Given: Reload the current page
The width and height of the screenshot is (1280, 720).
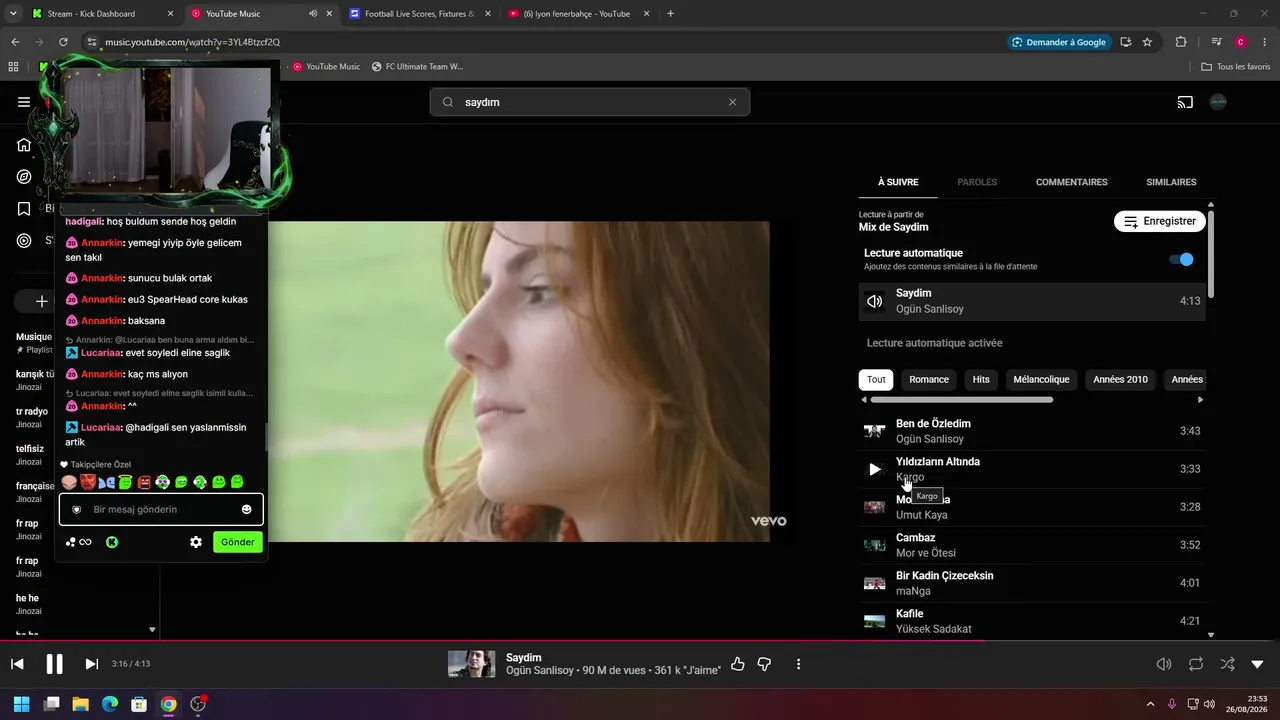Looking at the screenshot, I should point(63,42).
